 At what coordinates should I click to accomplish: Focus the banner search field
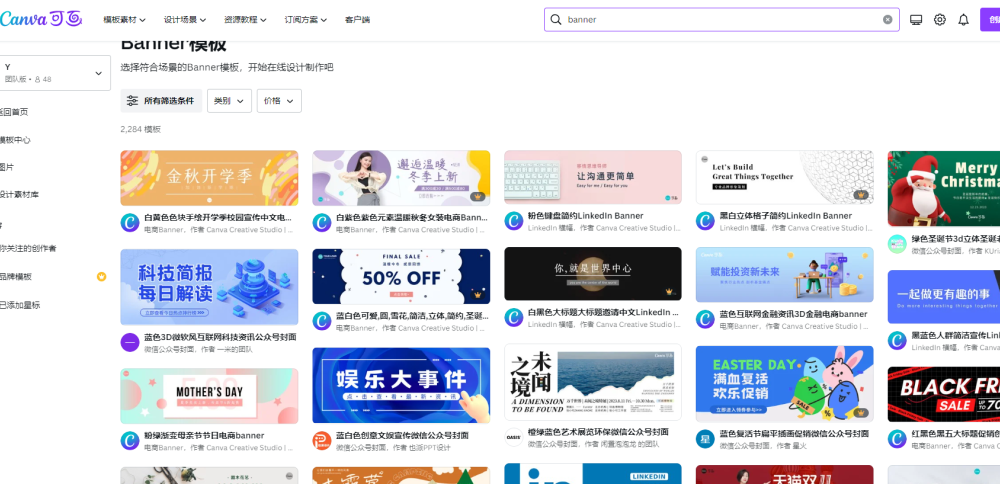click(721, 20)
